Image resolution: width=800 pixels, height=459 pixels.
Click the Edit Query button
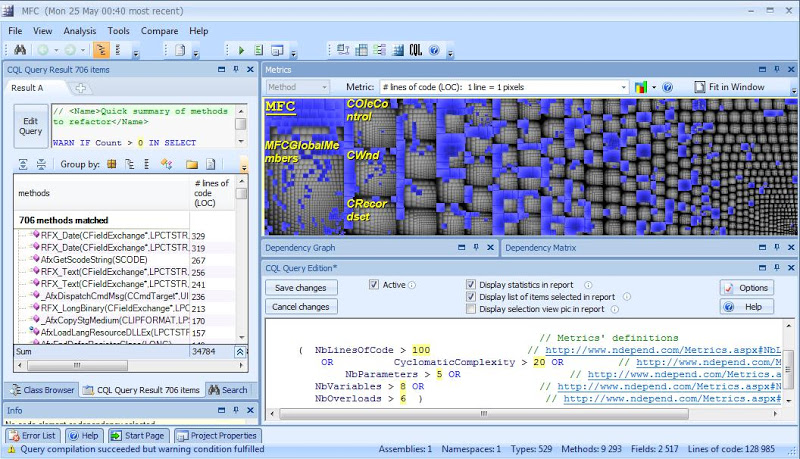31,126
